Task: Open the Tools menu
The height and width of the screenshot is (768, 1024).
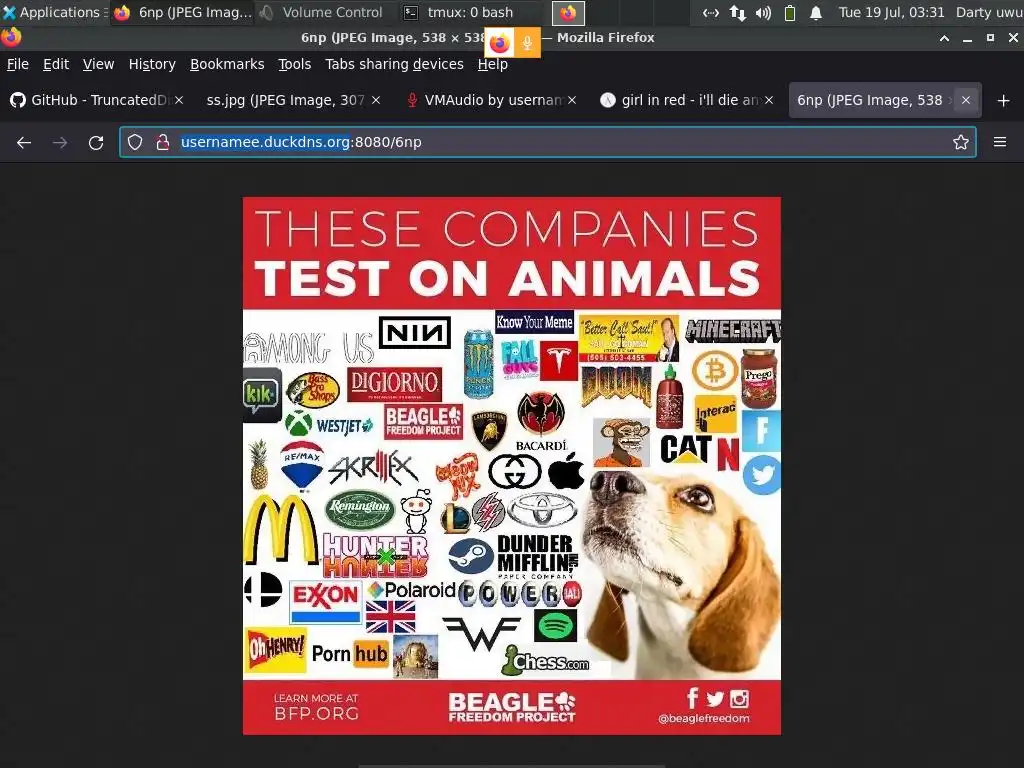Action: tap(295, 64)
